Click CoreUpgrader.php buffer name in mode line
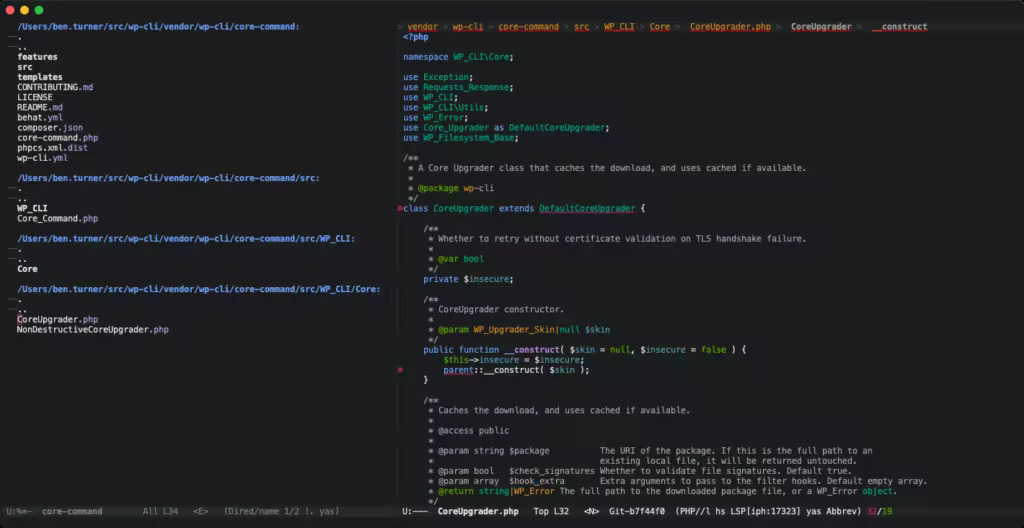This screenshot has height=528, width=1024. [478, 511]
